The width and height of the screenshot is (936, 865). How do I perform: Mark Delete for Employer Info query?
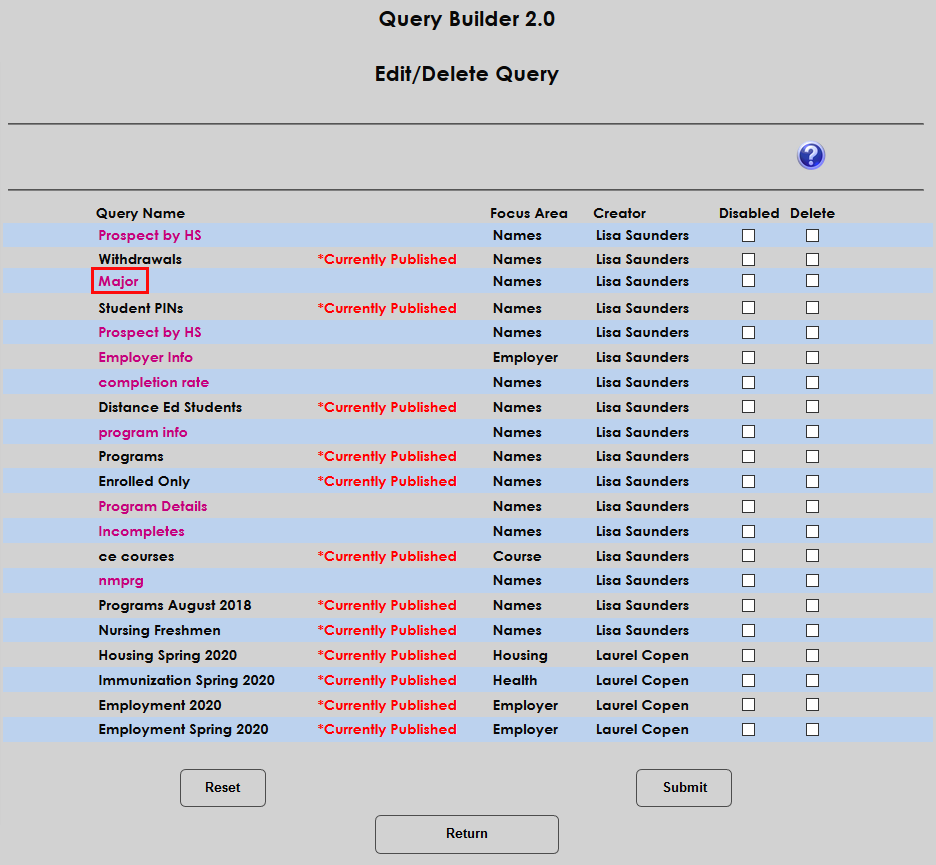coord(812,357)
